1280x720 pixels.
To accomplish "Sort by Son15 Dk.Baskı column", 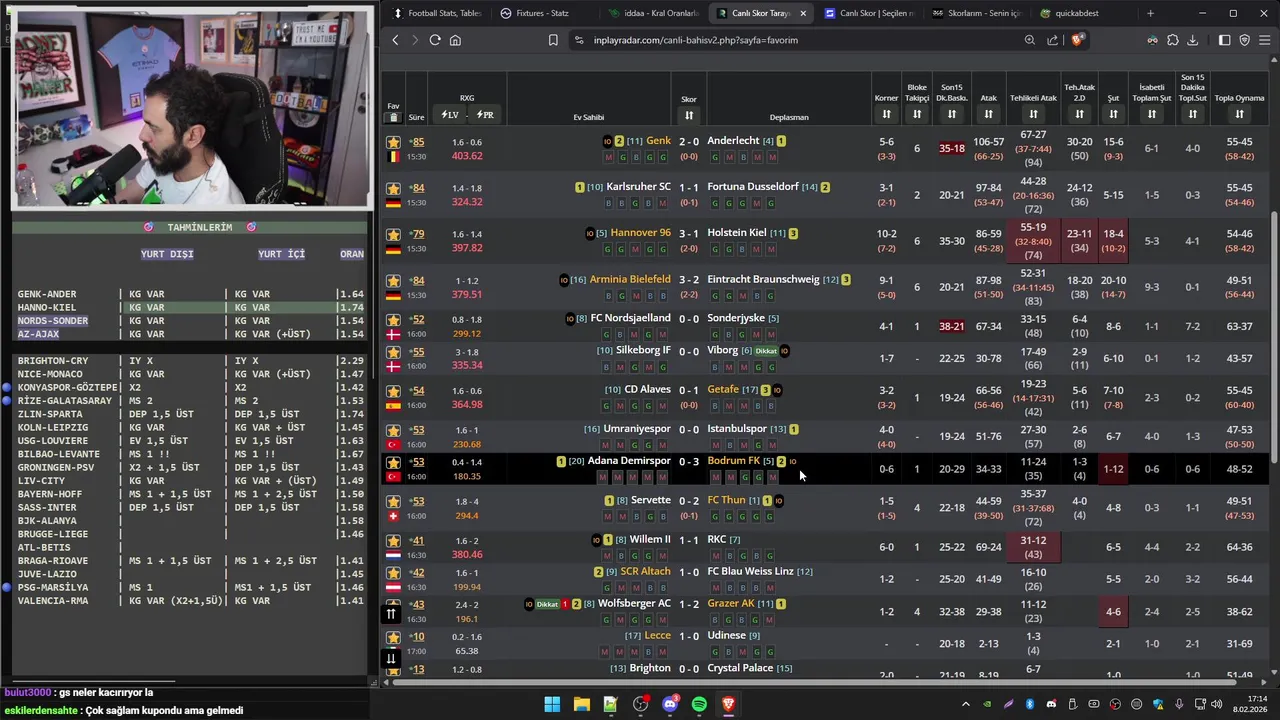I will click(x=952, y=114).
